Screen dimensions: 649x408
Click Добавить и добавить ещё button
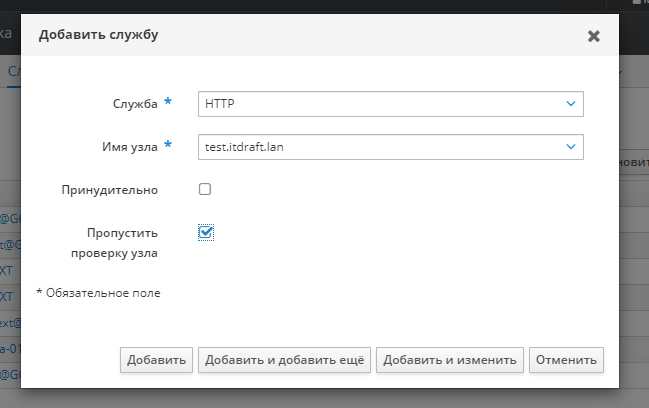tap(284, 360)
